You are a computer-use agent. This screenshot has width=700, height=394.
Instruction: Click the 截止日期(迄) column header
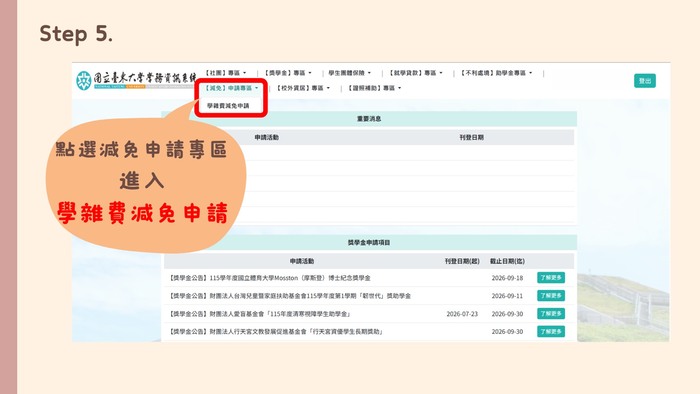tap(507, 261)
